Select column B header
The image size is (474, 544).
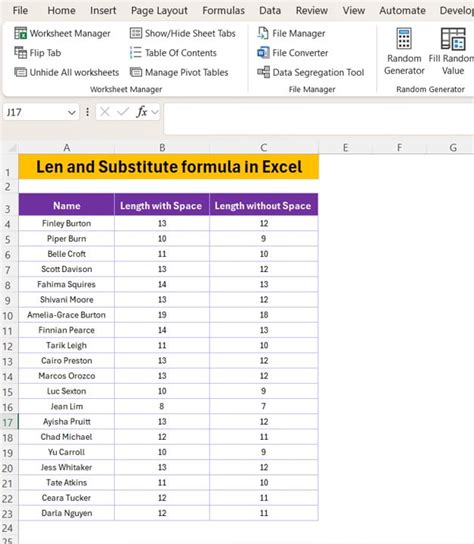[162, 148]
